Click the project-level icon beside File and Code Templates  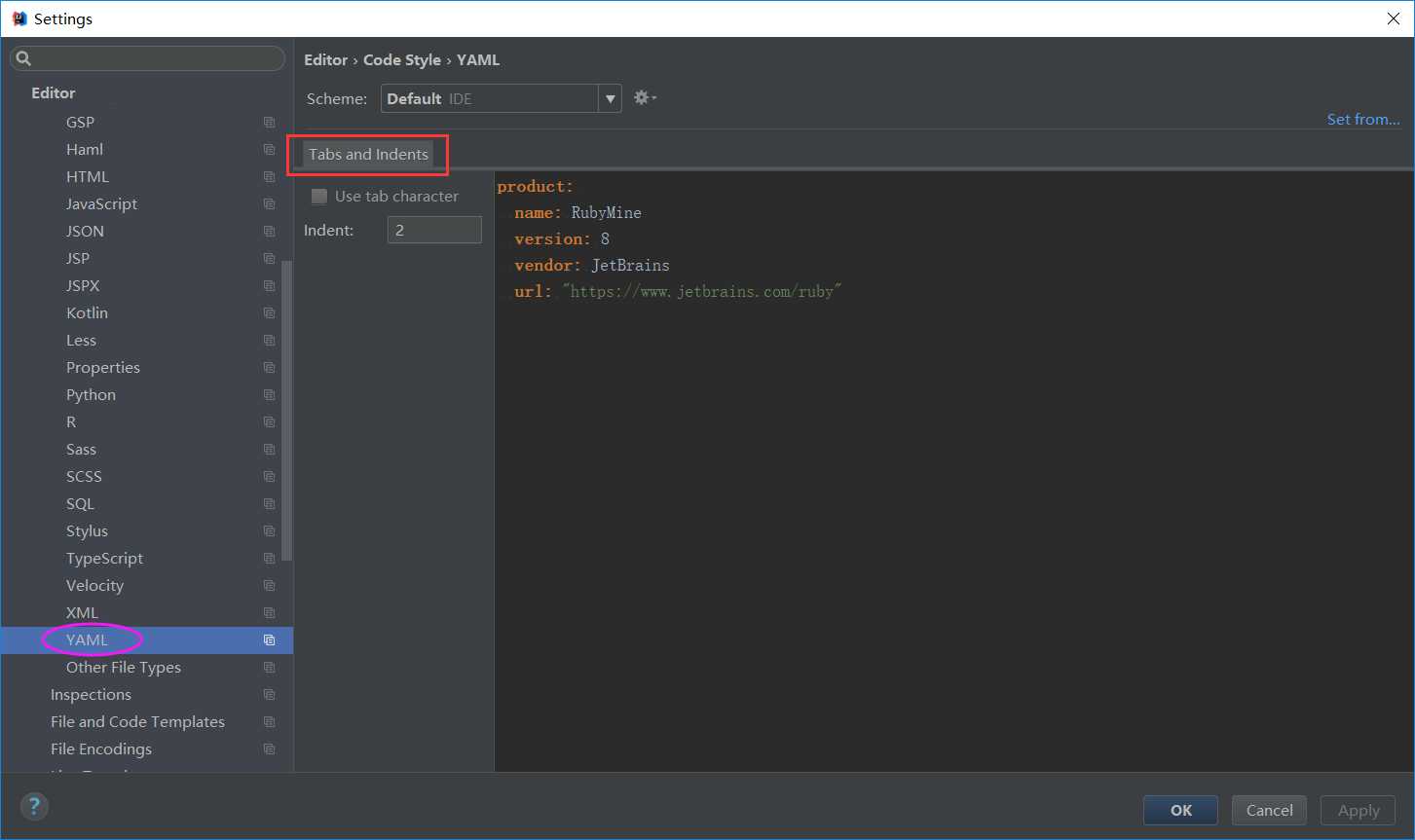pyautogui.click(x=269, y=722)
